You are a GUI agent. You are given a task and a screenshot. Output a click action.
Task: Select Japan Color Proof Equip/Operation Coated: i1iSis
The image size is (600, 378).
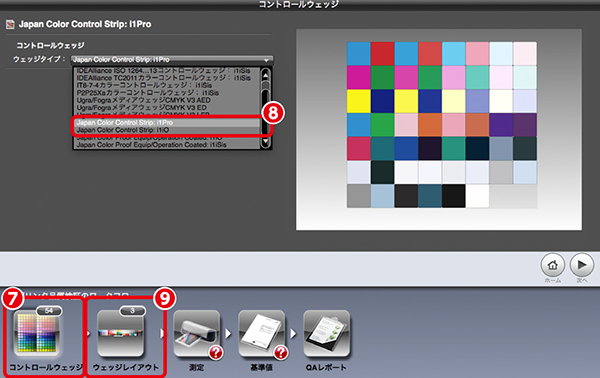(x=152, y=145)
